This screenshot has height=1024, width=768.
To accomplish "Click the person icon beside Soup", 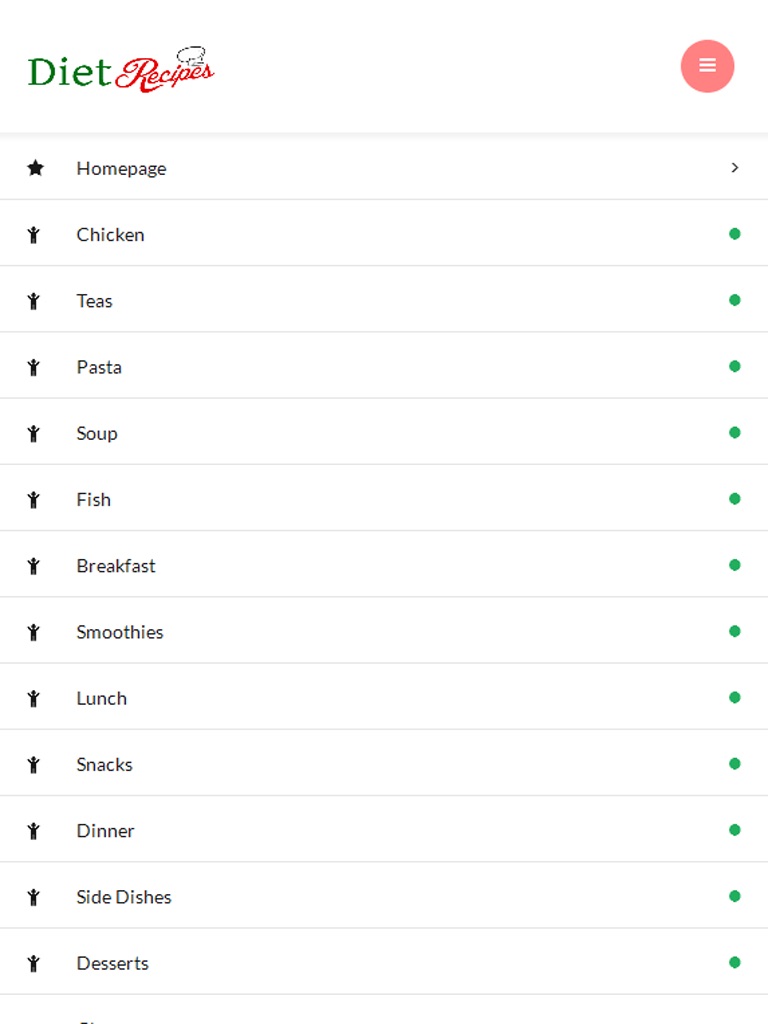I will (34, 433).
